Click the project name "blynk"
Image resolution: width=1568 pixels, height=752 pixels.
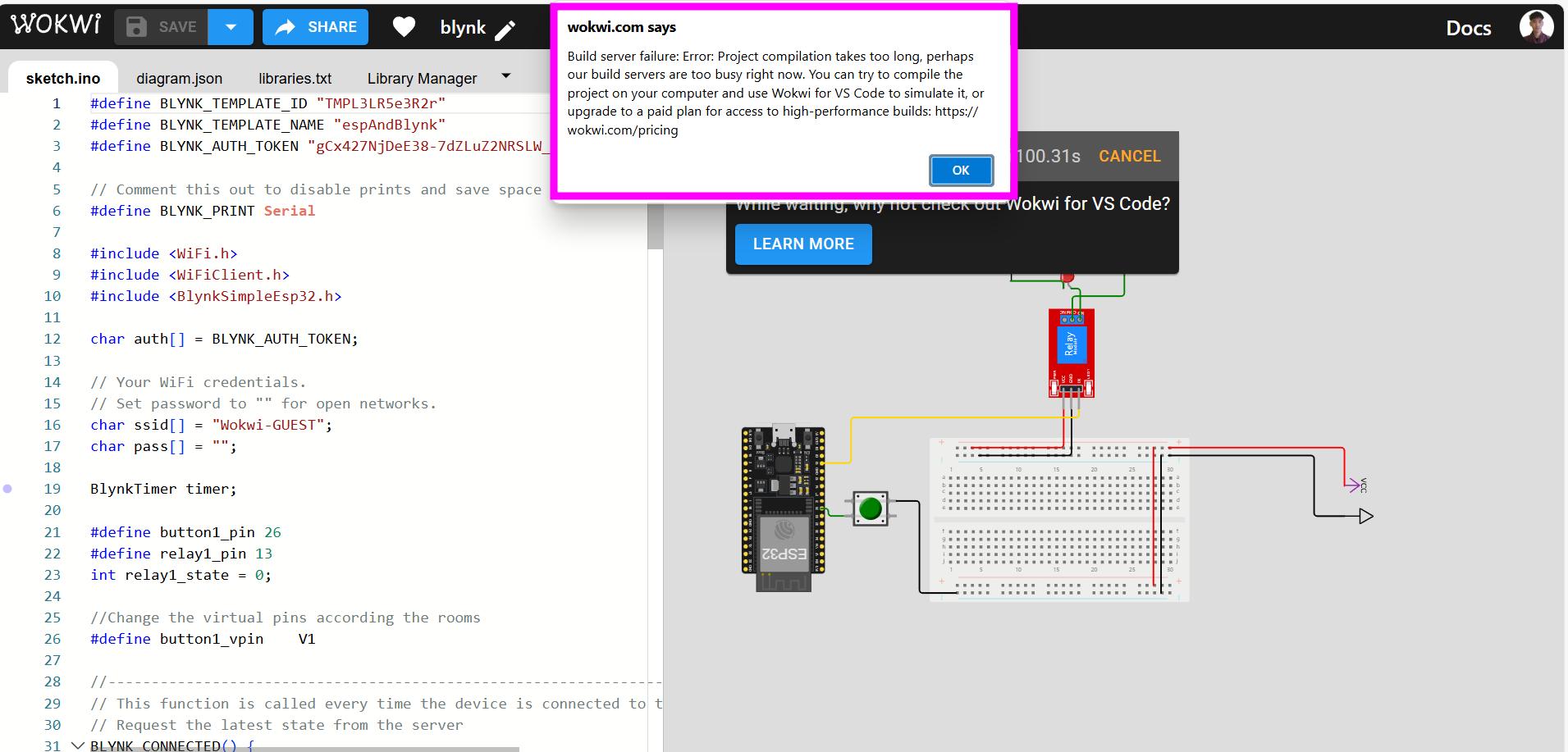point(463,27)
